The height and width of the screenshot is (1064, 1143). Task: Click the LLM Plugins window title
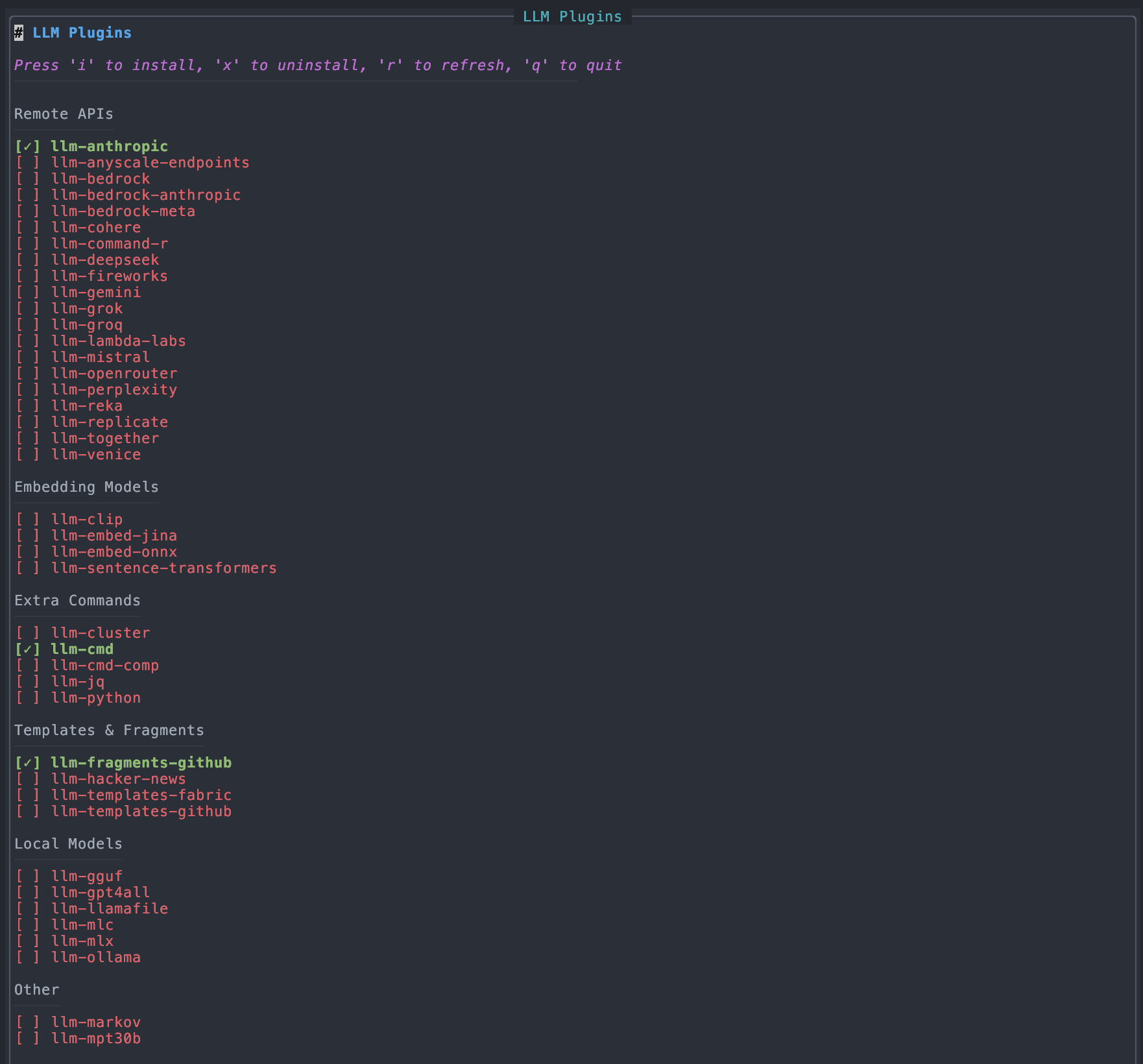[x=571, y=16]
